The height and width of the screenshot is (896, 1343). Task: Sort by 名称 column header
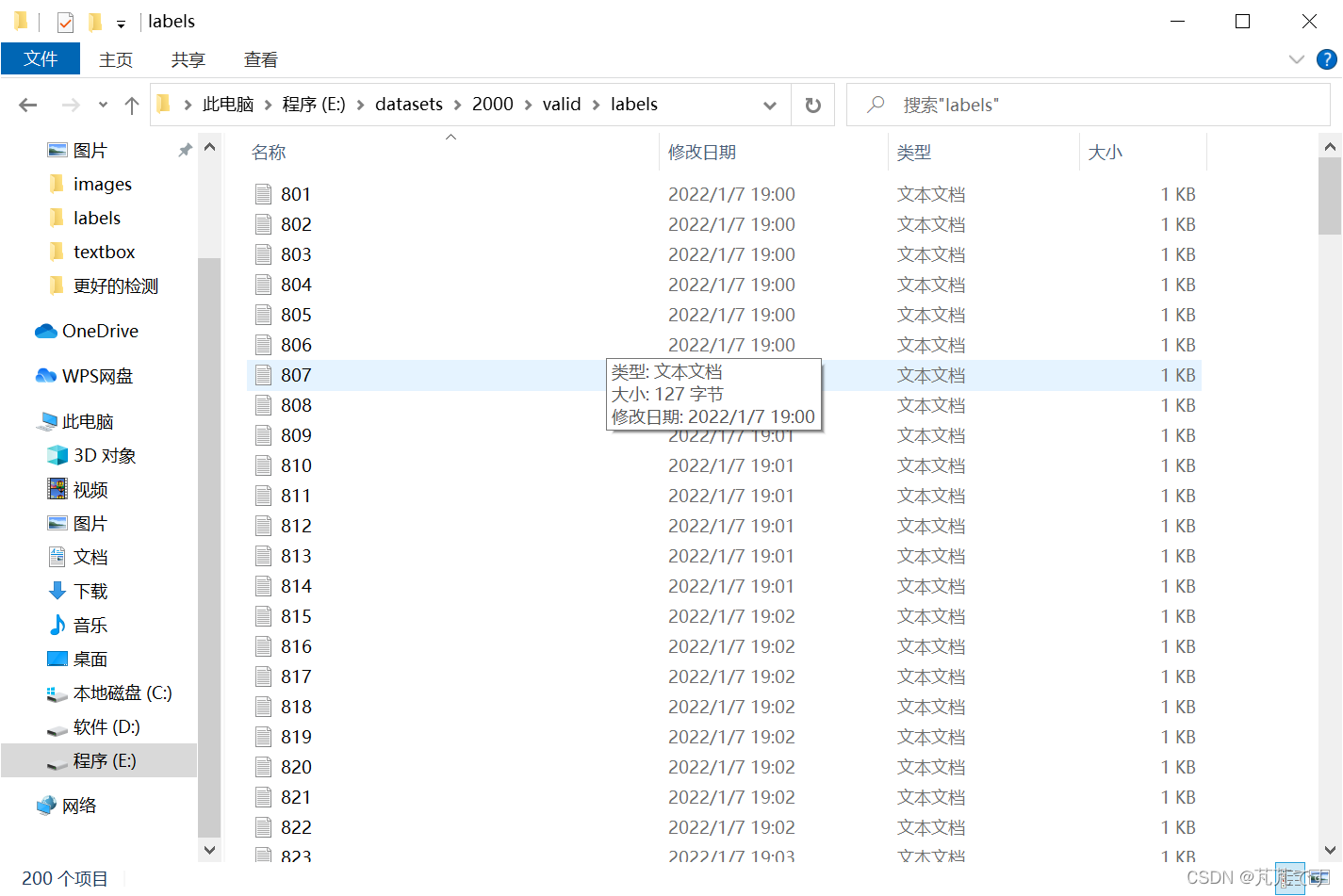269,153
